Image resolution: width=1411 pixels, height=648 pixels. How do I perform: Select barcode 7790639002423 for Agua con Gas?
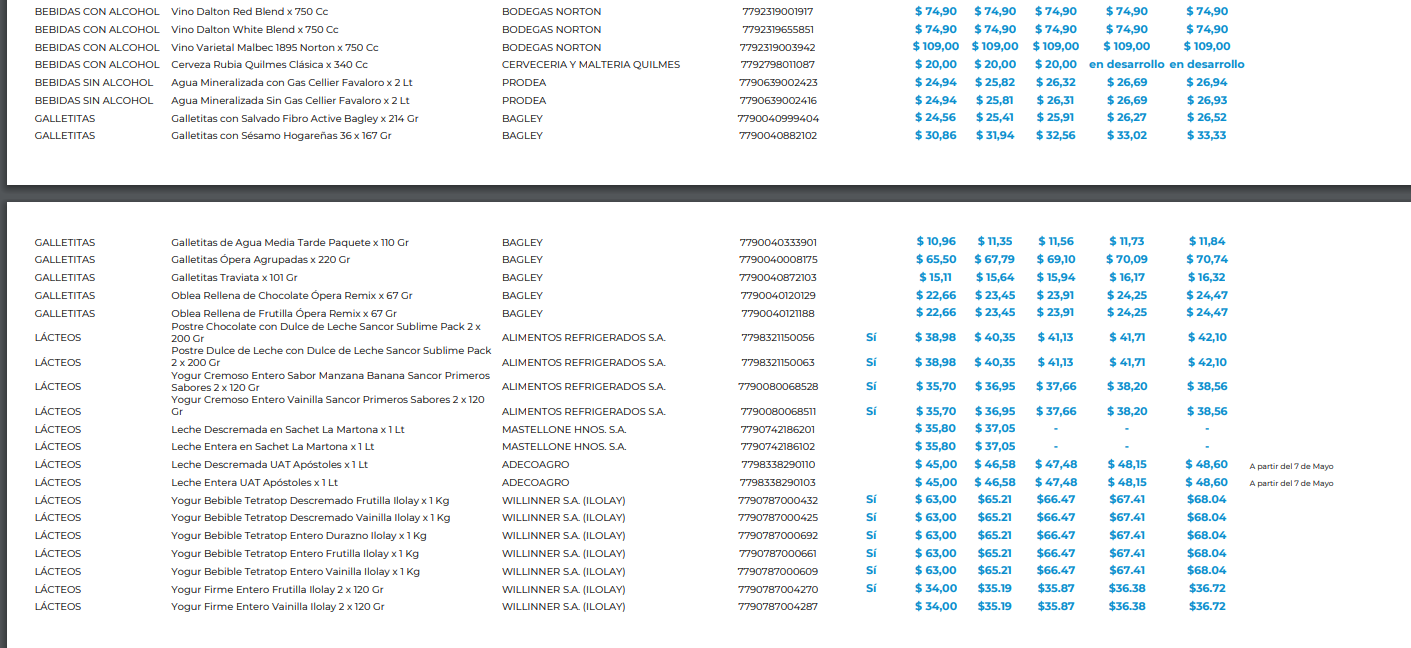pos(778,82)
